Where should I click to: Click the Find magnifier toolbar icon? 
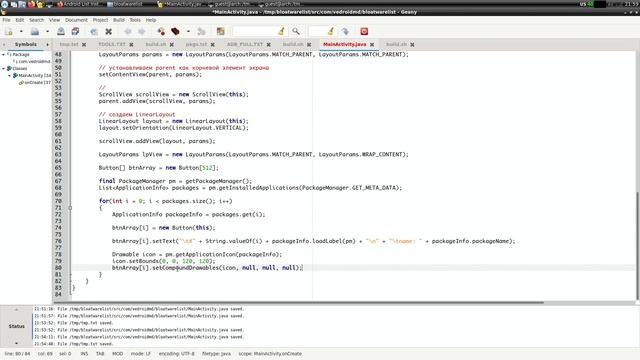coord(296,31)
